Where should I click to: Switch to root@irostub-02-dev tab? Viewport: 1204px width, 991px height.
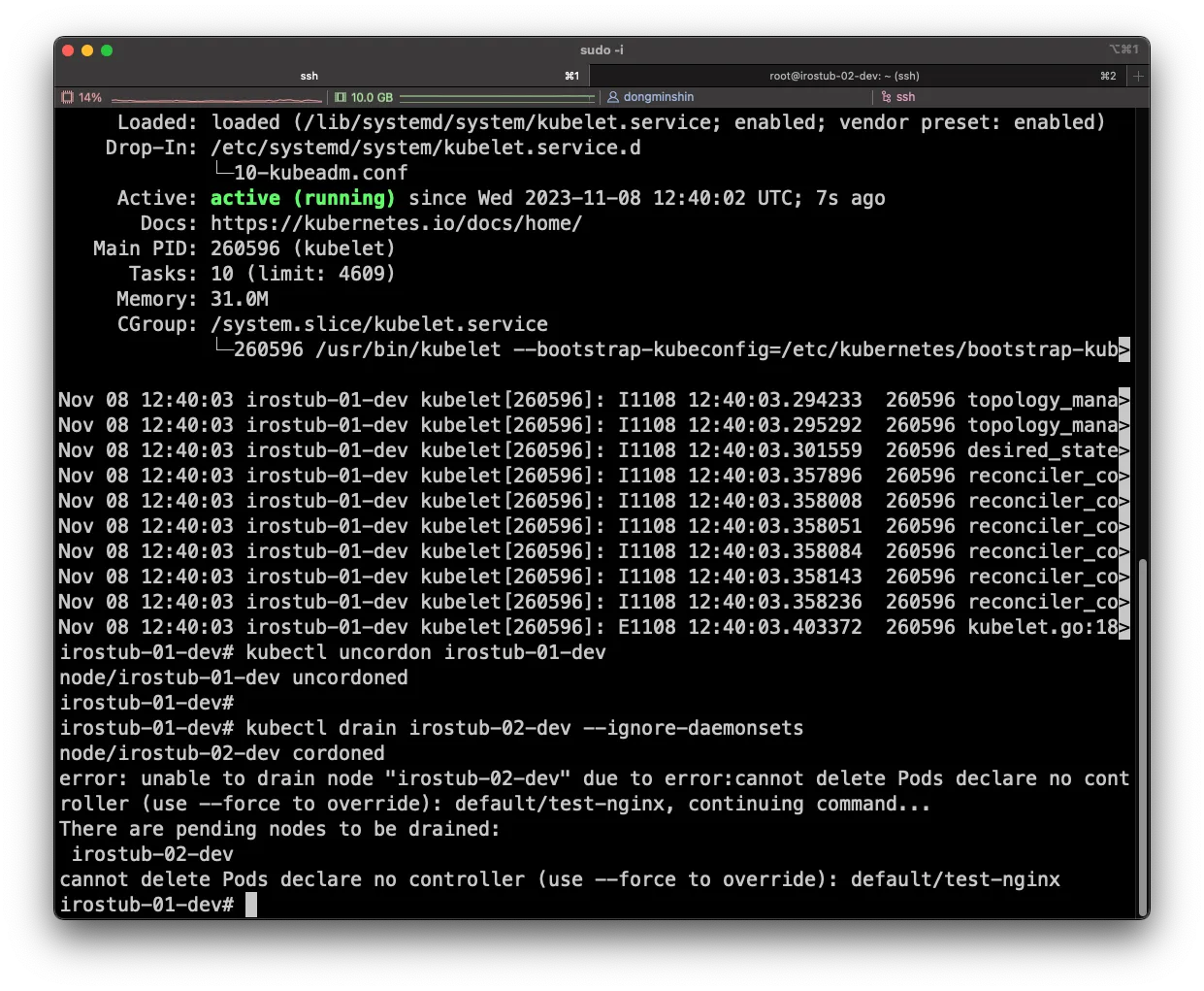(x=844, y=76)
